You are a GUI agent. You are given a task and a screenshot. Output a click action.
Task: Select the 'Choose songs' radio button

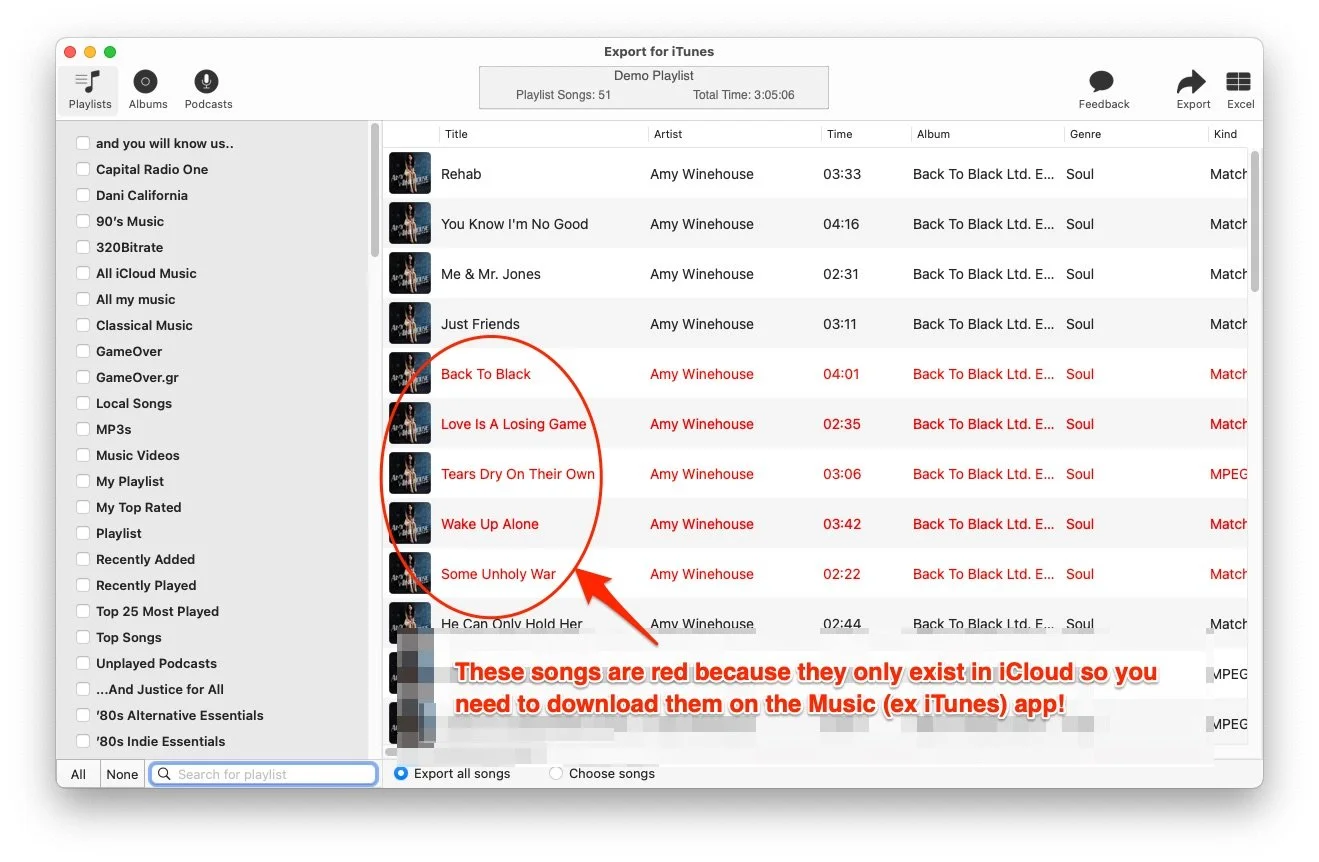[x=556, y=773]
